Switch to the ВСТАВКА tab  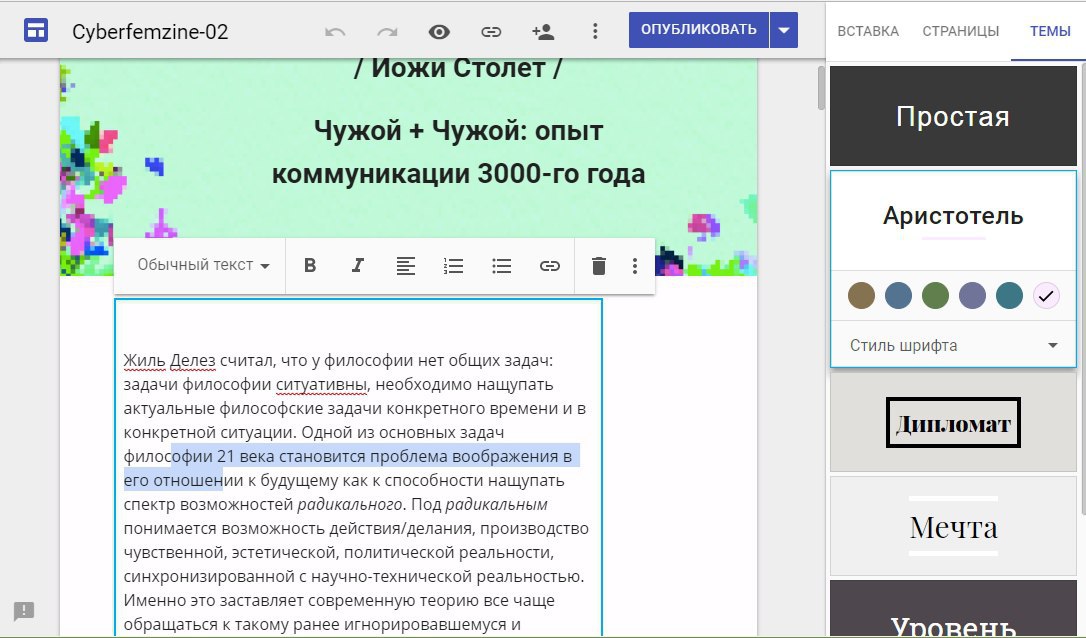click(x=868, y=31)
